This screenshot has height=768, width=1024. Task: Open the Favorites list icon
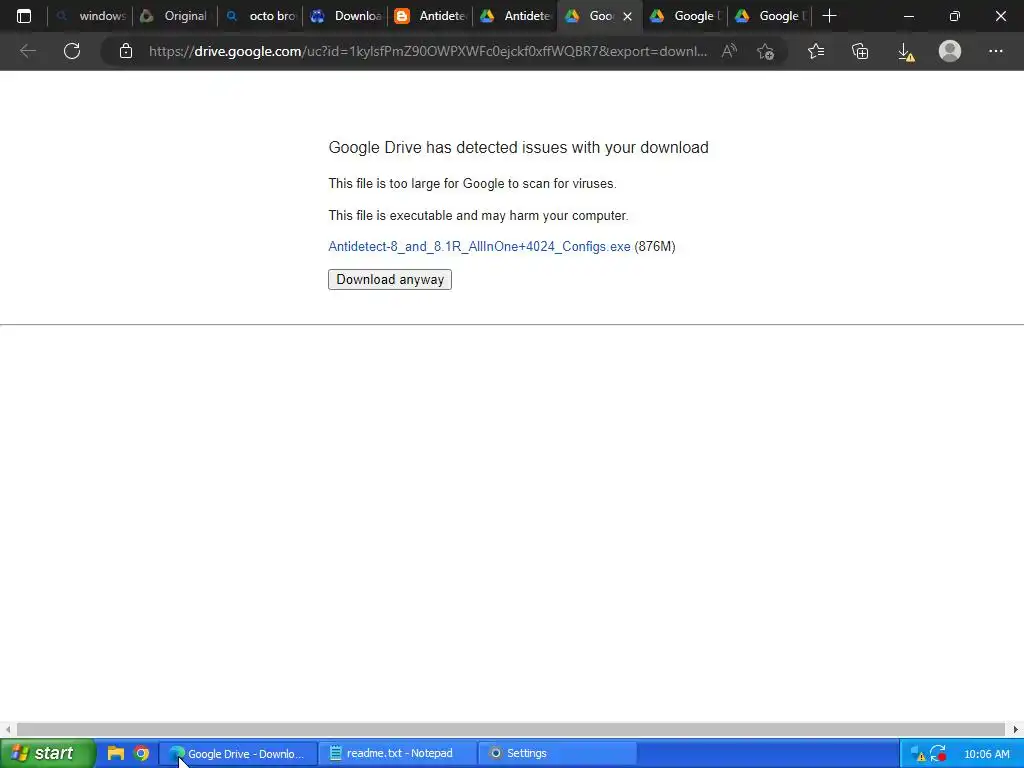[x=816, y=51]
